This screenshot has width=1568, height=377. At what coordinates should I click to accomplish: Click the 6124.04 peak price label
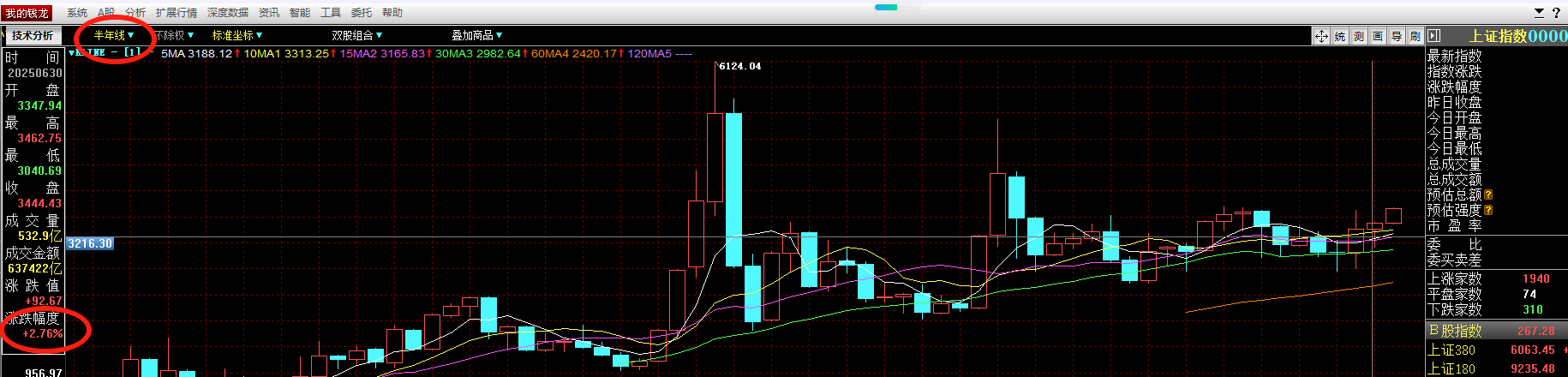click(739, 66)
